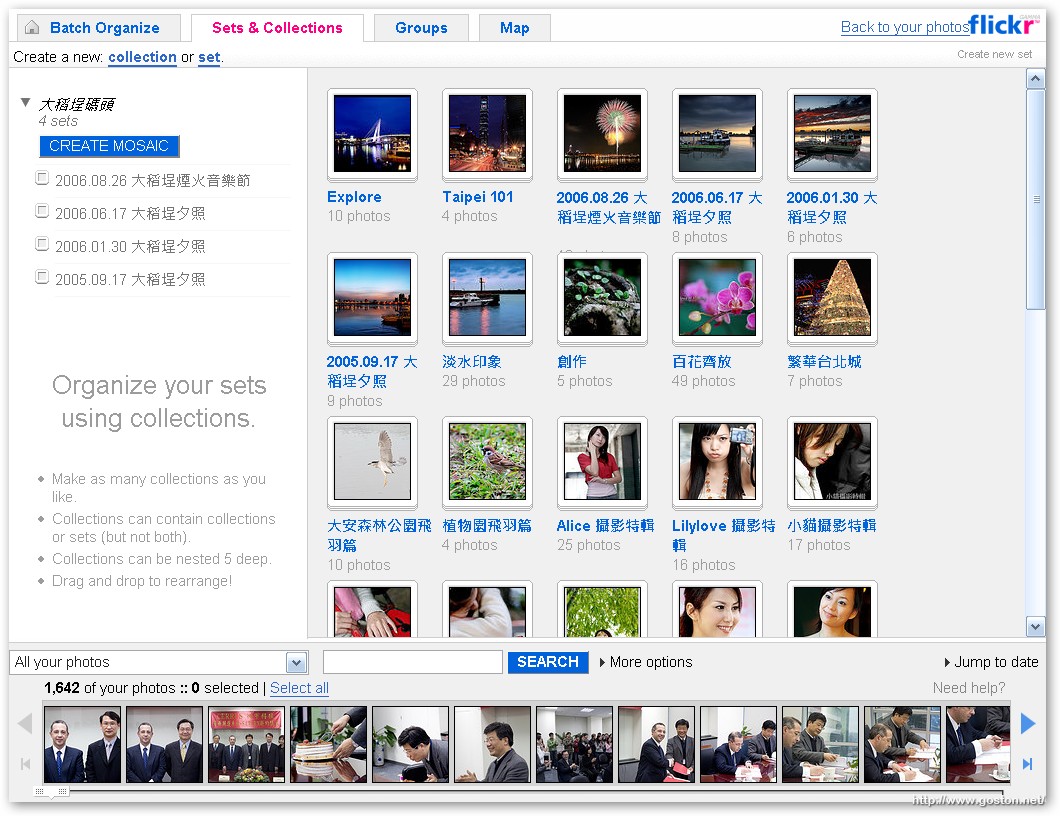
Task: Collapse the 大稻埕碼頭 collection tree
Action: [x=26, y=103]
